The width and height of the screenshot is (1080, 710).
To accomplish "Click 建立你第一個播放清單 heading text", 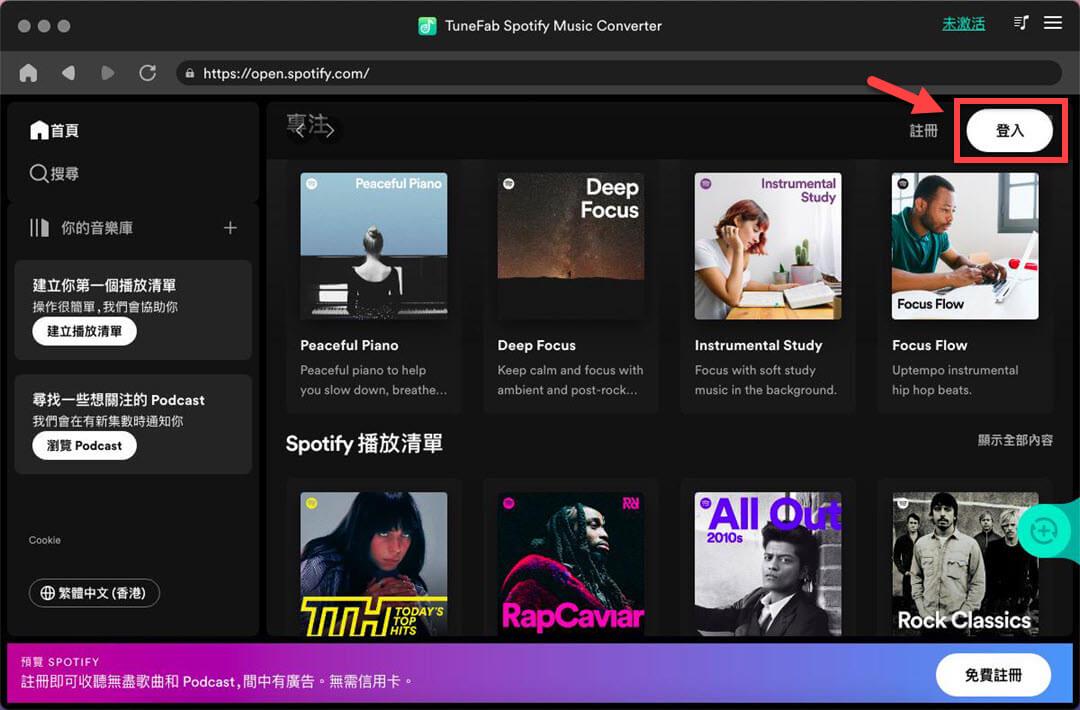I will (104, 285).
